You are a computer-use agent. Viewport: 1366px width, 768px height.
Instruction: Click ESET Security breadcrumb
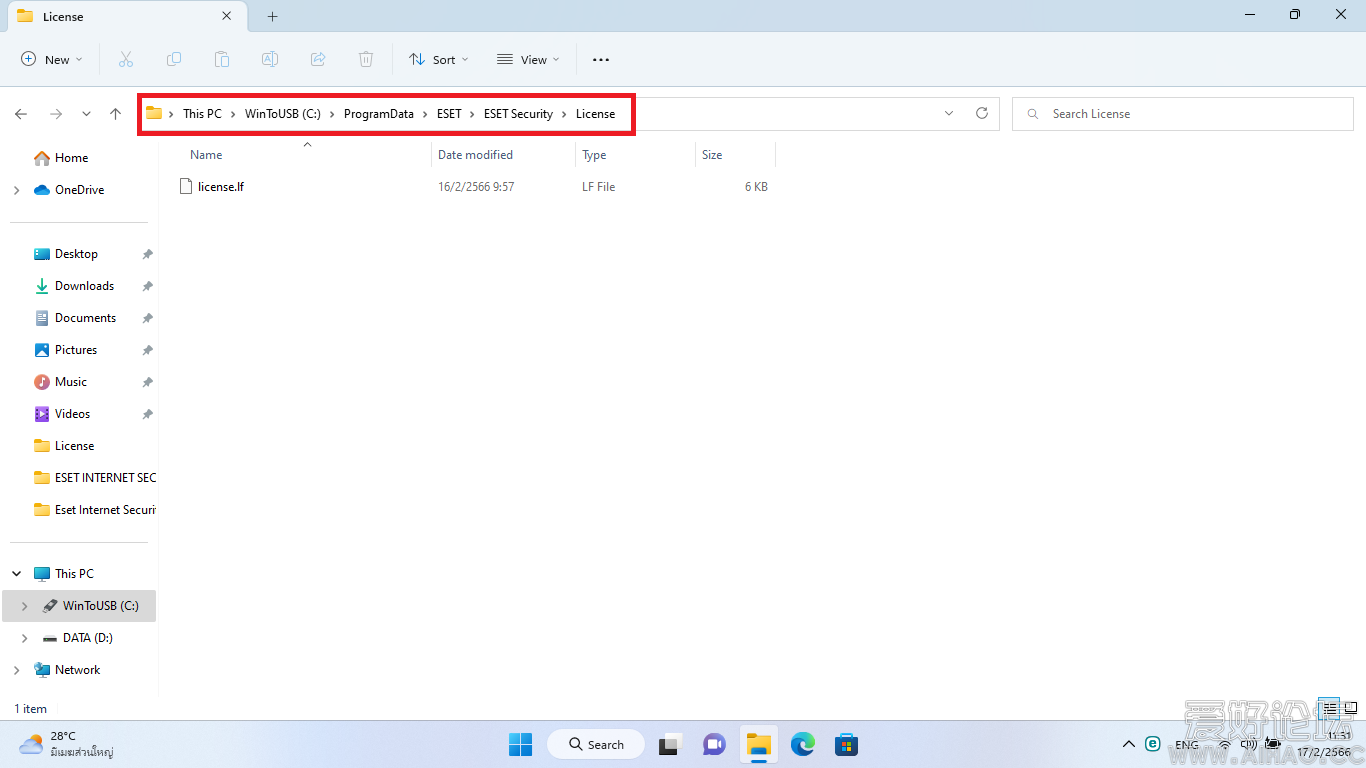coord(518,114)
